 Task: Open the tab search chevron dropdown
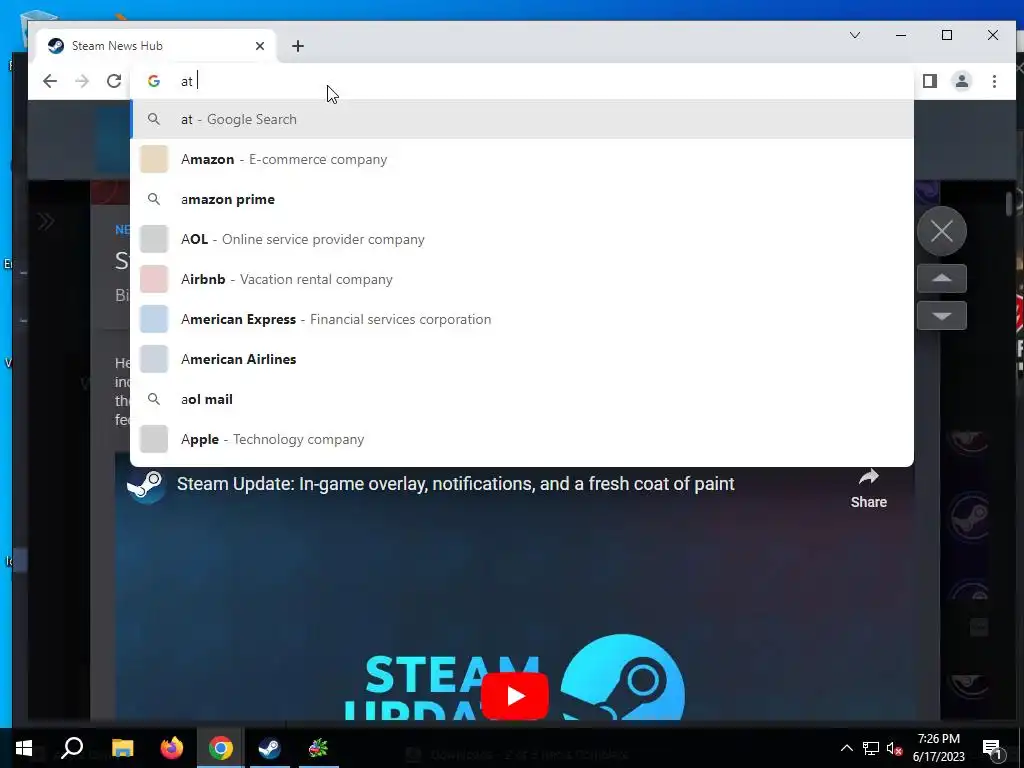[854, 35]
